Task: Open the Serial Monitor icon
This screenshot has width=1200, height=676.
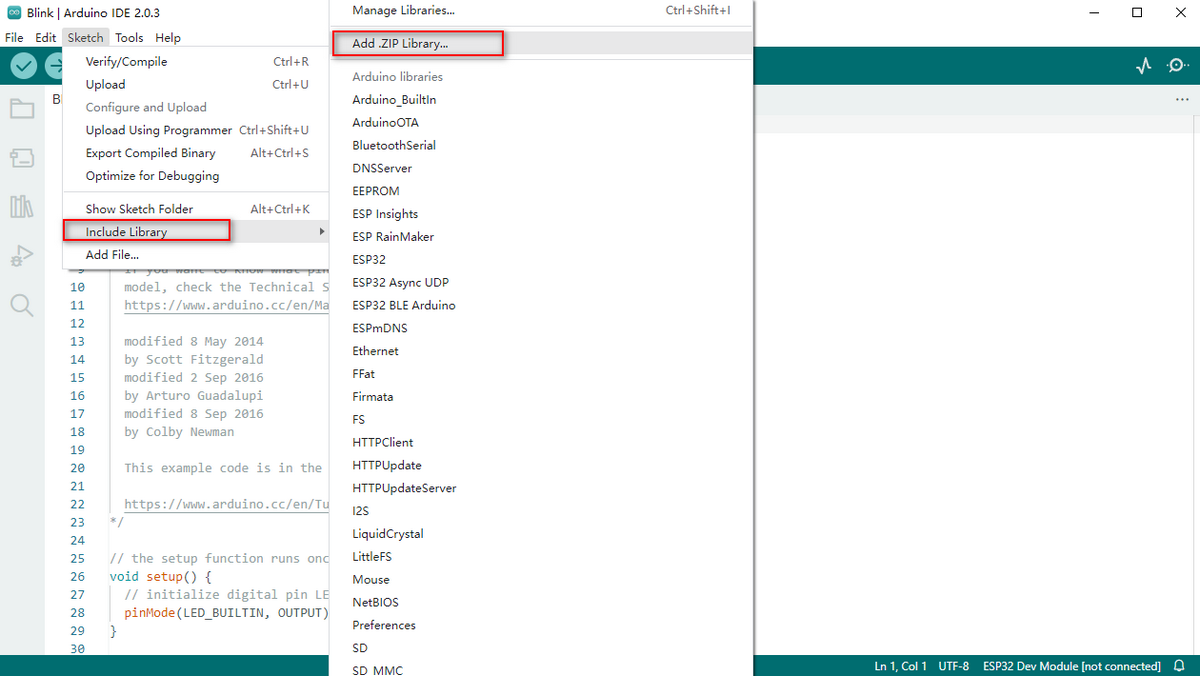Action: tap(1177, 66)
